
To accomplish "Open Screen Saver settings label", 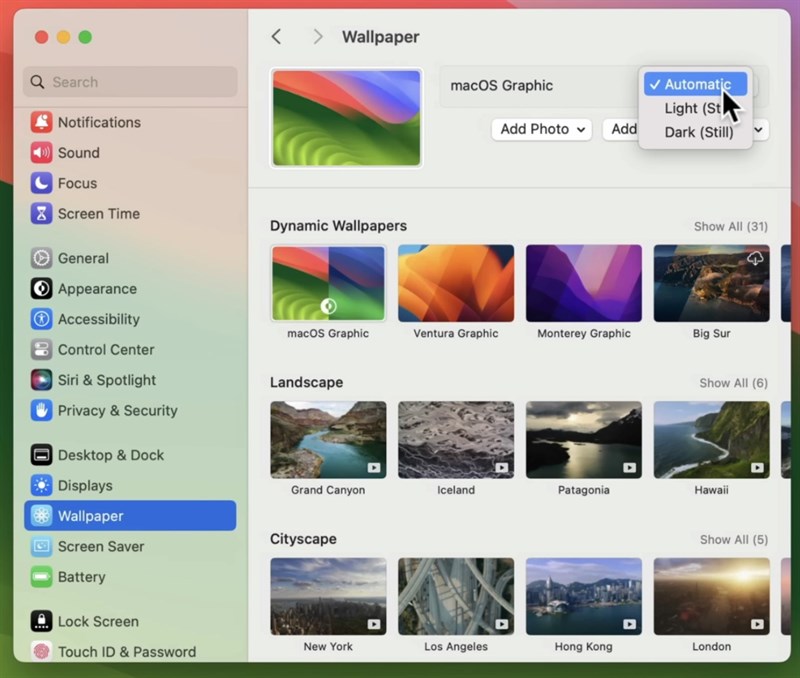I will tap(101, 546).
